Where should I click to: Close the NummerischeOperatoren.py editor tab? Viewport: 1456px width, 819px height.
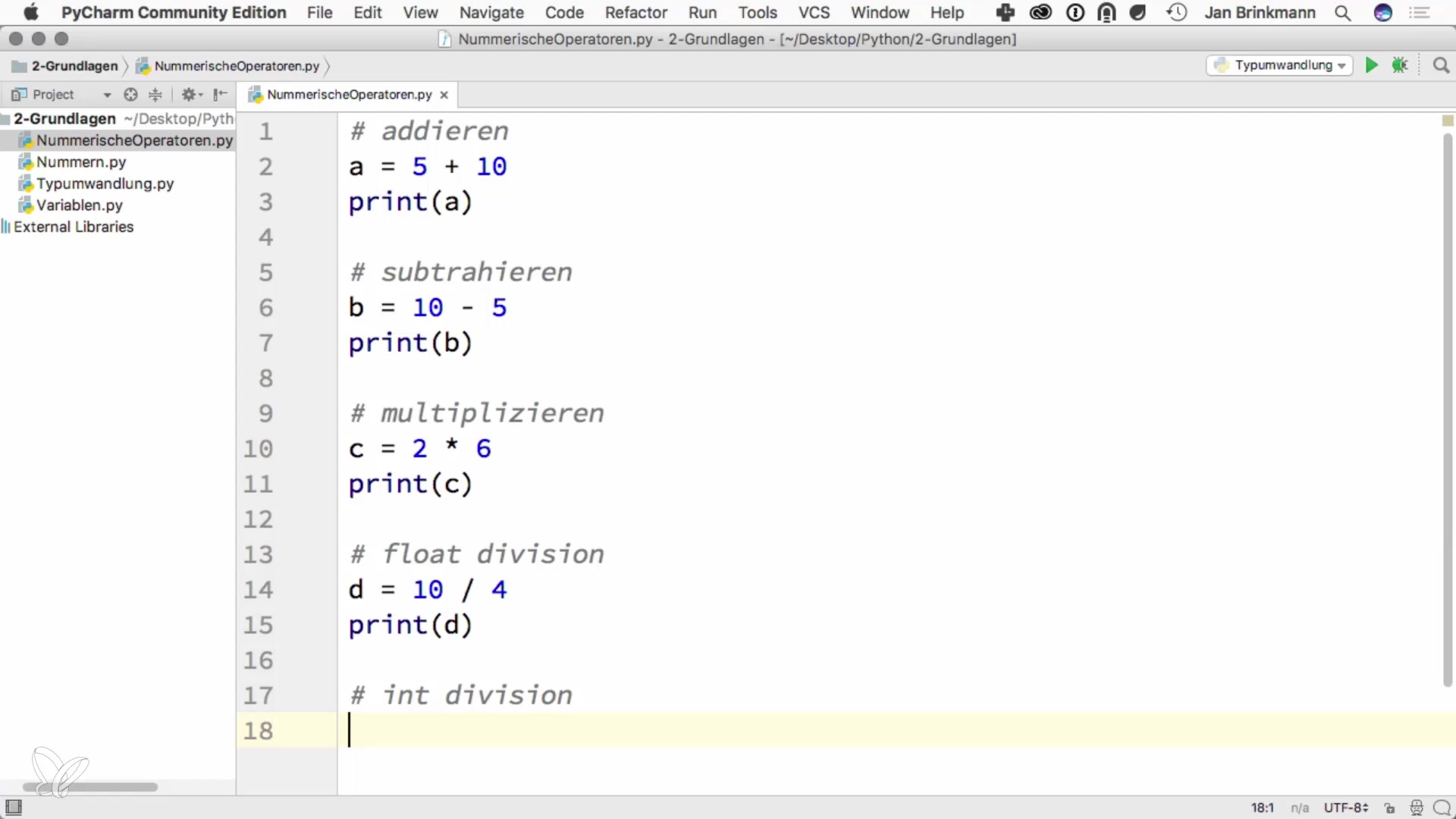(x=444, y=95)
